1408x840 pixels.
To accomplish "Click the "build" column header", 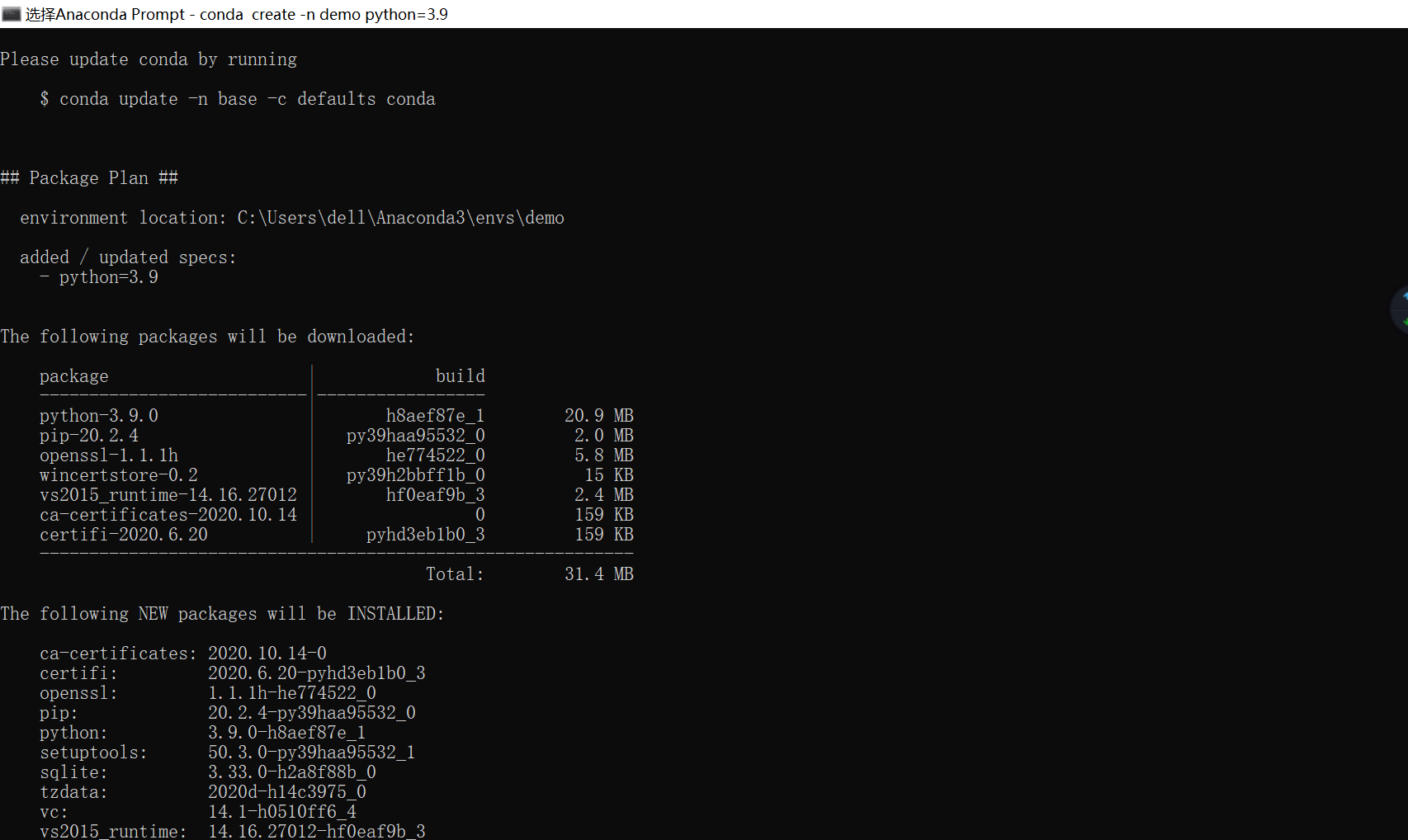I will 461,376.
